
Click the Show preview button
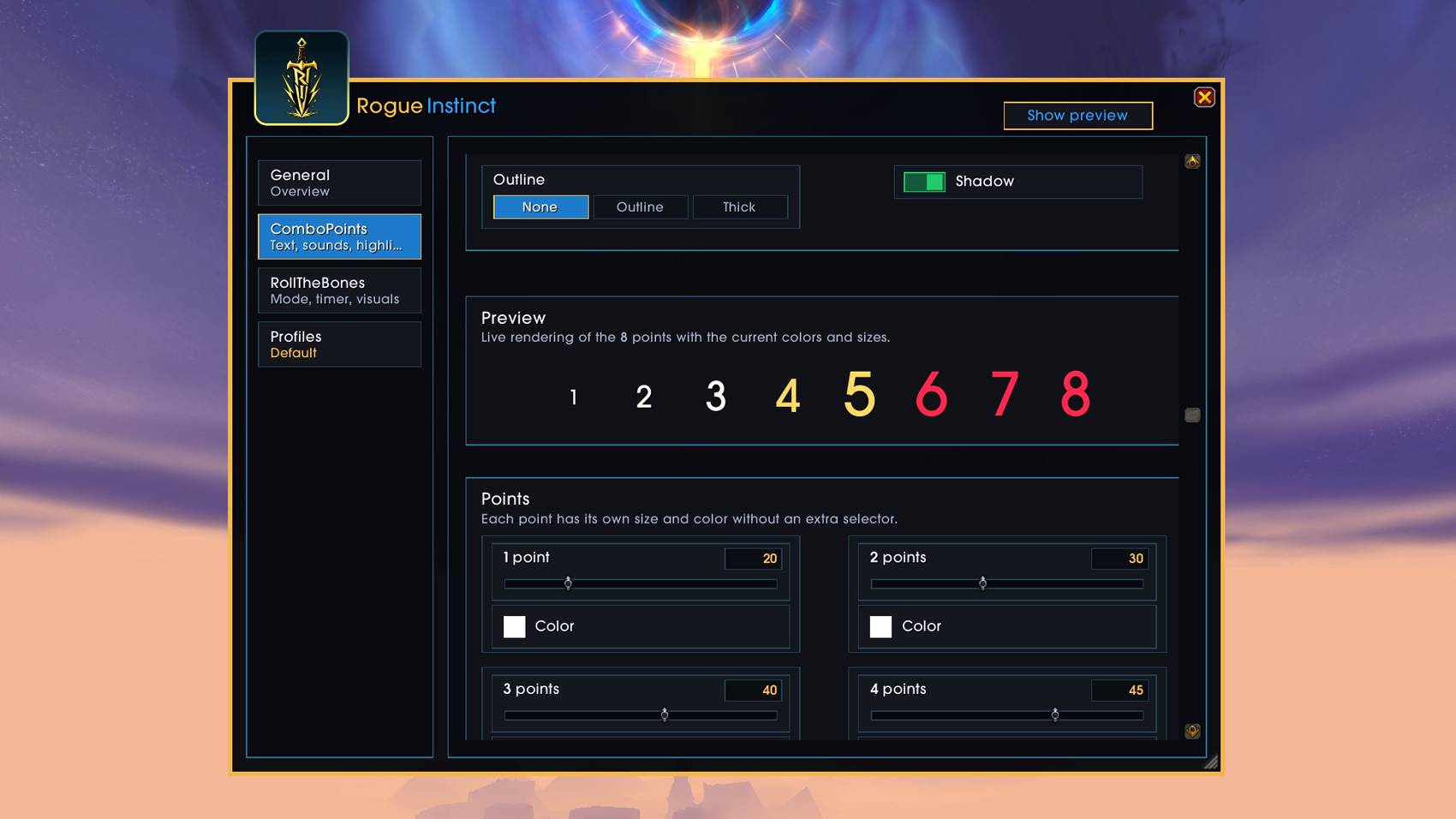point(1077,116)
